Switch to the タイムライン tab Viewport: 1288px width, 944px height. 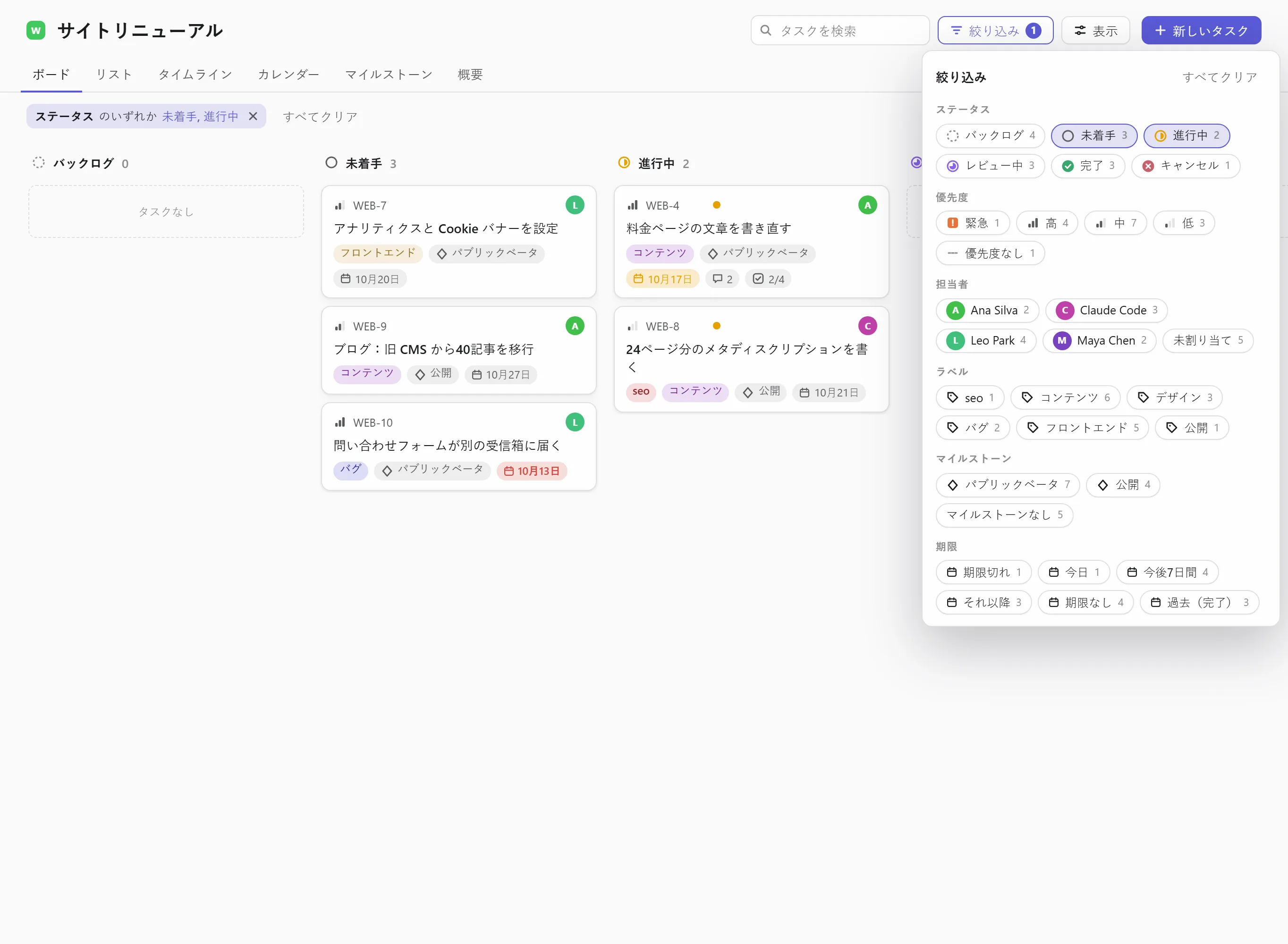coord(195,74)
